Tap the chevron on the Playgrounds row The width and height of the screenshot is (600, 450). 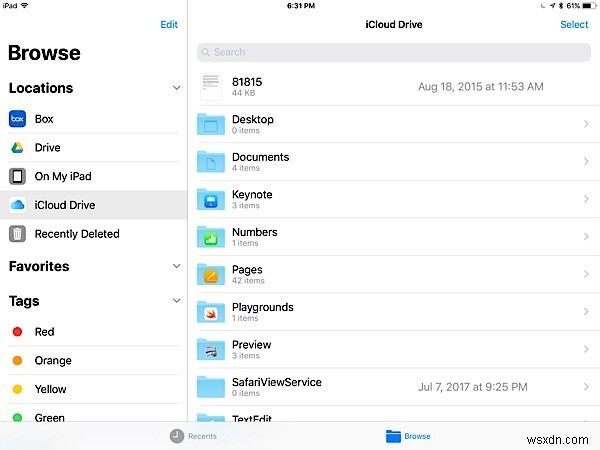586,311
